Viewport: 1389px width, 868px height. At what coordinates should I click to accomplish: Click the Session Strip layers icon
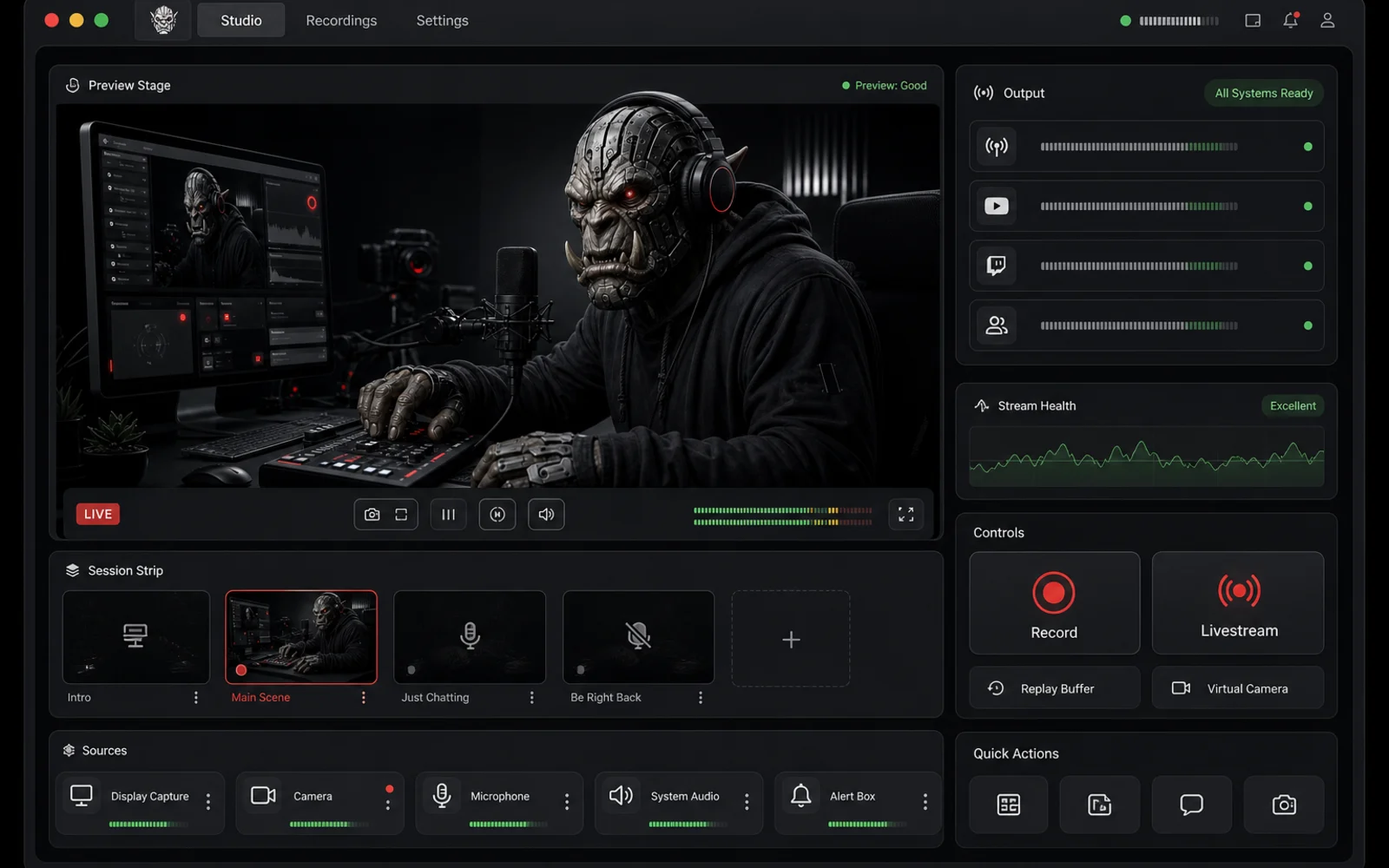72,570
